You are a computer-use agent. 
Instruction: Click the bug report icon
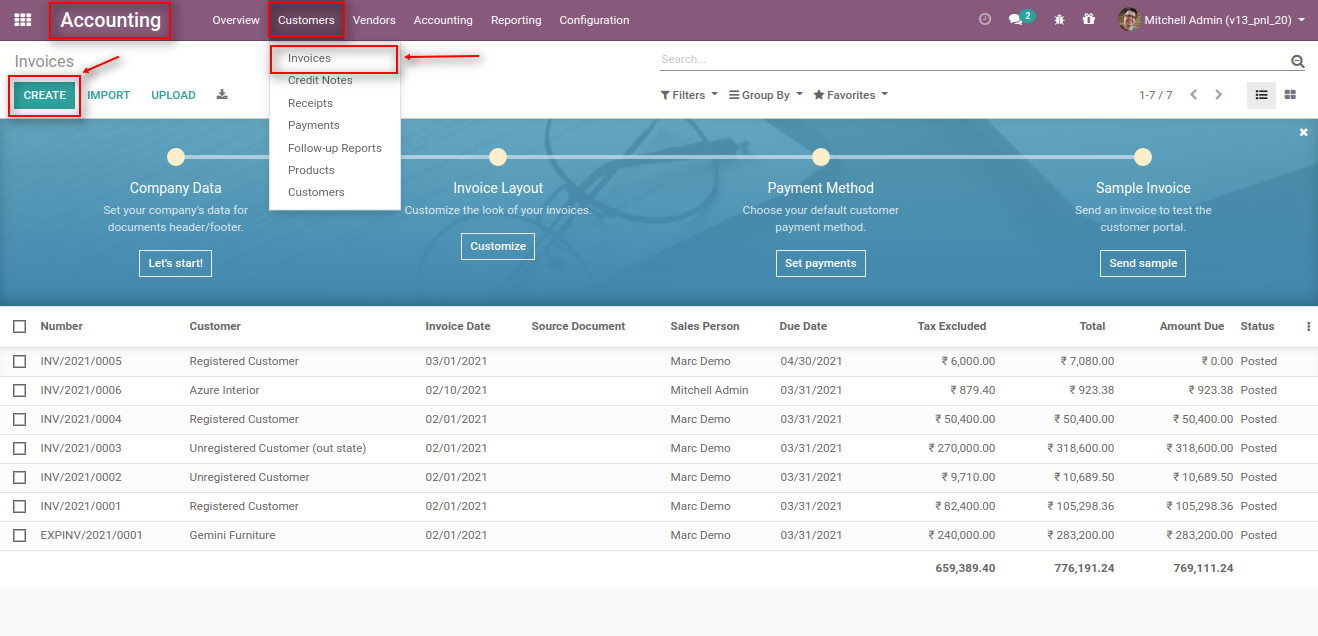point(1058,18)
